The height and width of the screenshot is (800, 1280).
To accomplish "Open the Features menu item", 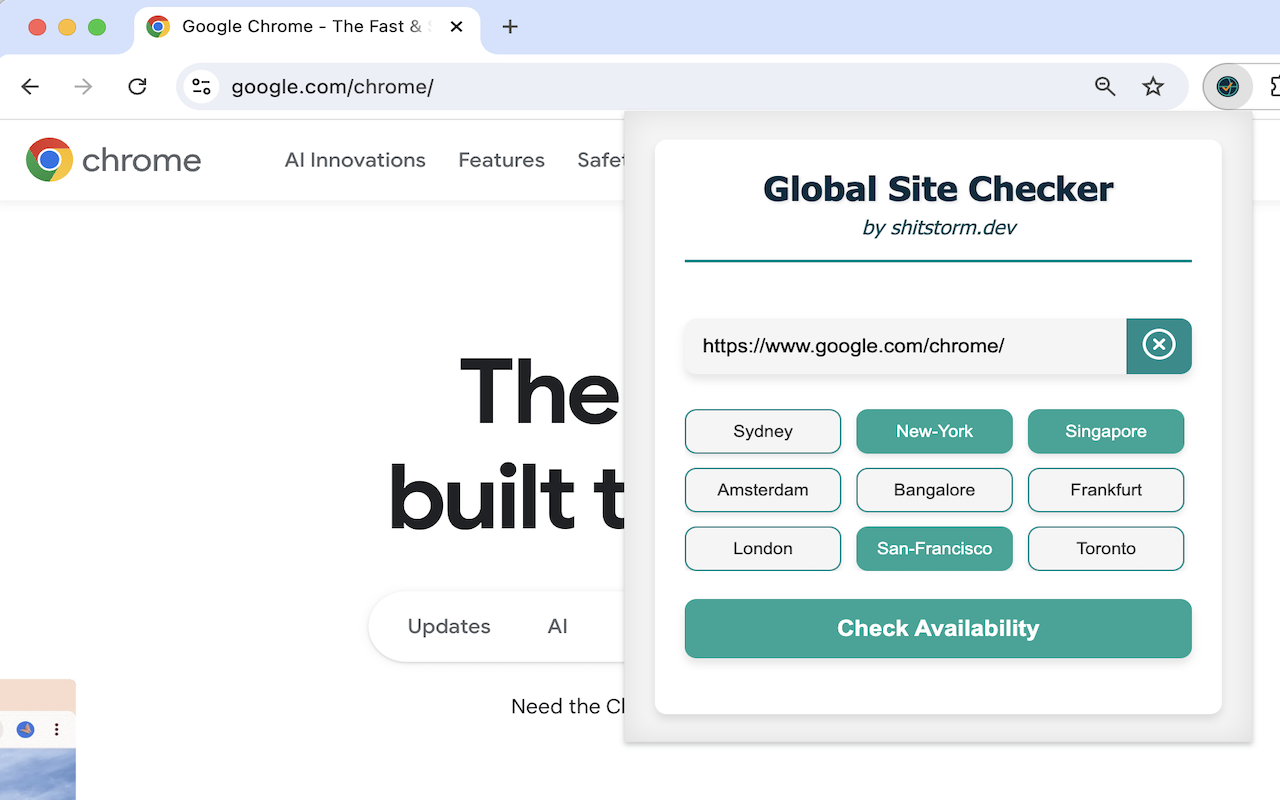I will tap(501, 160).
